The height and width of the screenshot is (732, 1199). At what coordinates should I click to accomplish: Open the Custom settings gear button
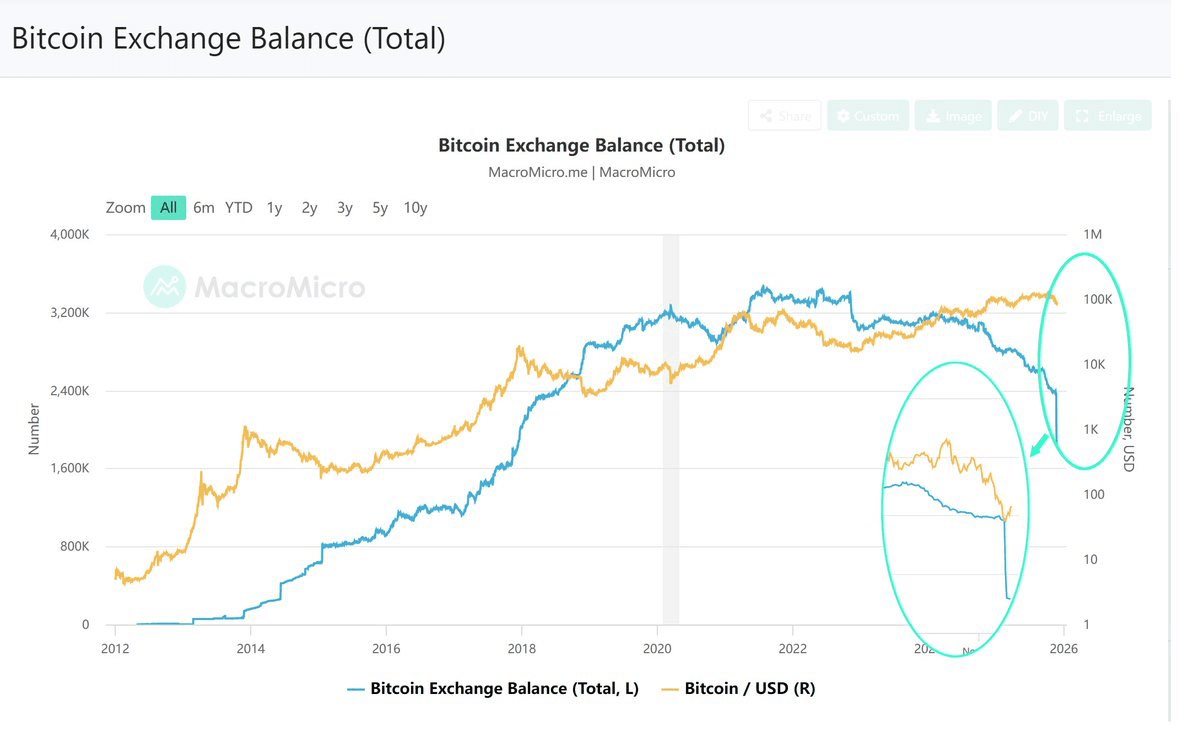point(868,116)
